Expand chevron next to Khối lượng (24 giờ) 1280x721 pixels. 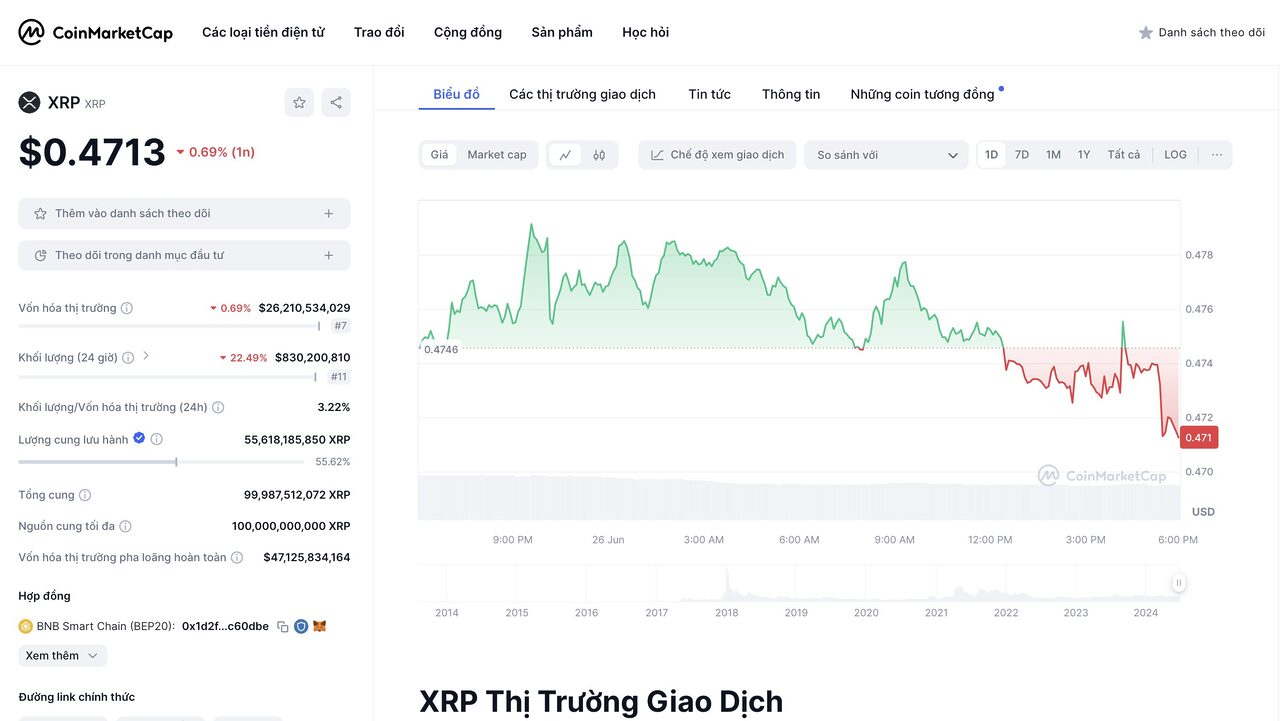click(x=146, y=356)
